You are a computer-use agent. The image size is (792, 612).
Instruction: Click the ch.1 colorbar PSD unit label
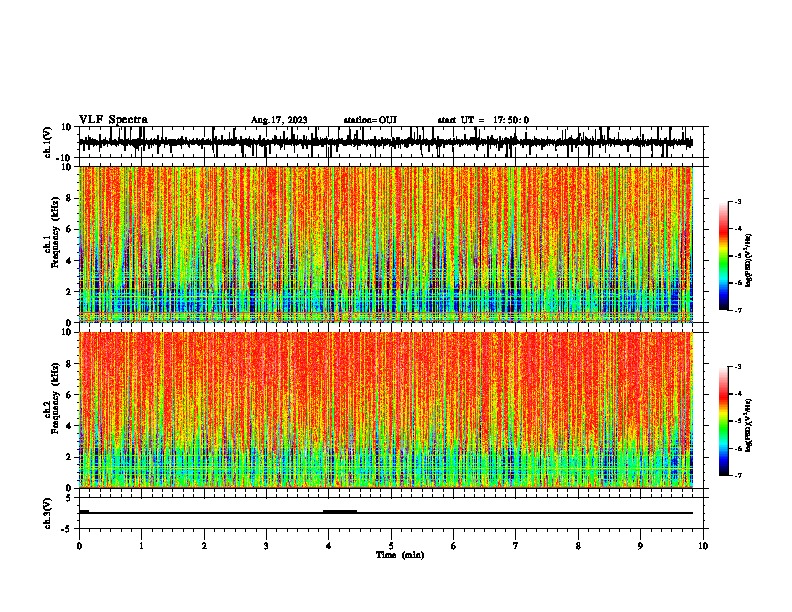[x=749, y=261]
